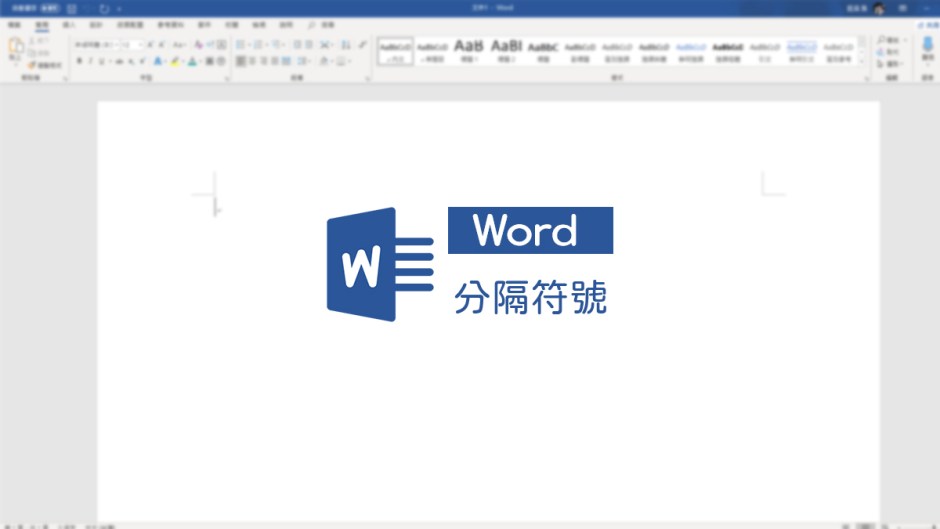Switch to the Insert (插入) ribbon tab
Image resolution: width=940 pixels, height=529 pixels.
pyautogui.click(x=69, y=24)
